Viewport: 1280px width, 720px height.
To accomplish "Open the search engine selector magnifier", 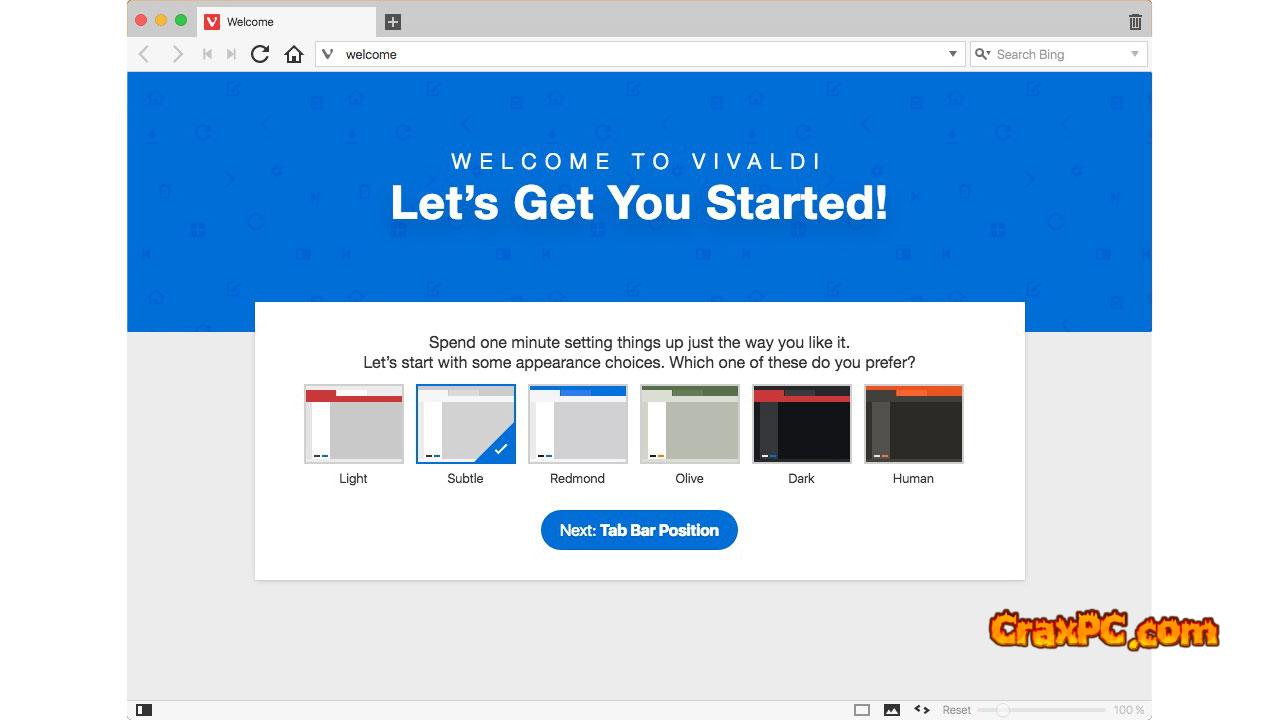I will click(x=982, y=54).
